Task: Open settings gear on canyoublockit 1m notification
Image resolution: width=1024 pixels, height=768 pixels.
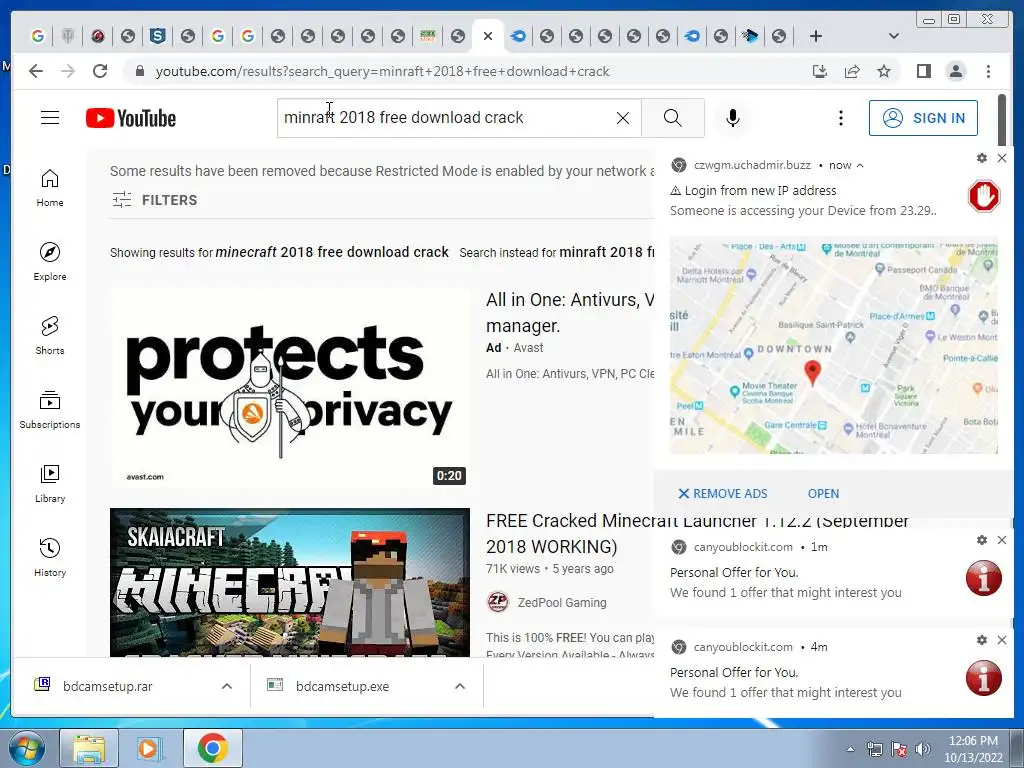Action: (981, 540)
